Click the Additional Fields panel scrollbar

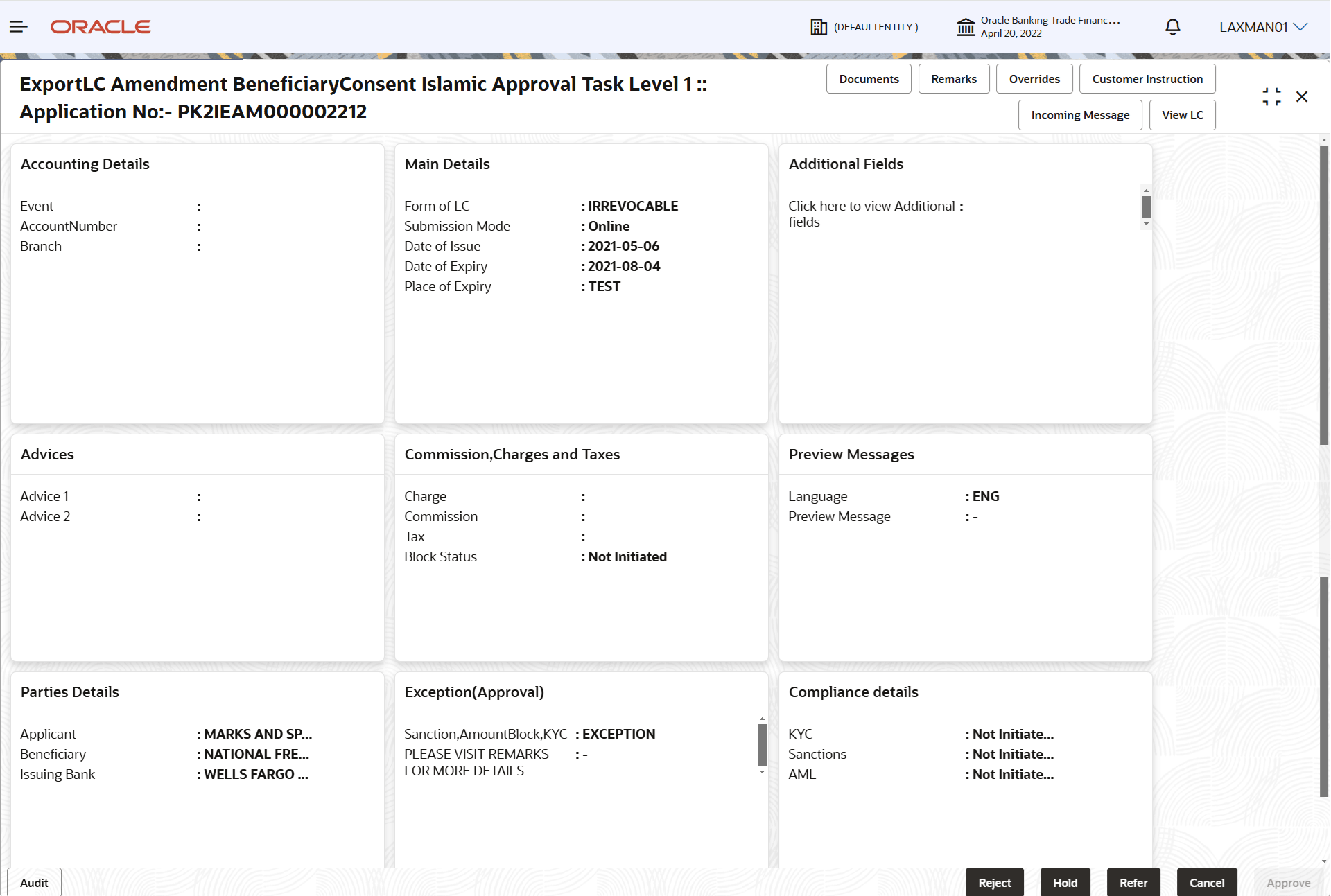pos(1145,208)
